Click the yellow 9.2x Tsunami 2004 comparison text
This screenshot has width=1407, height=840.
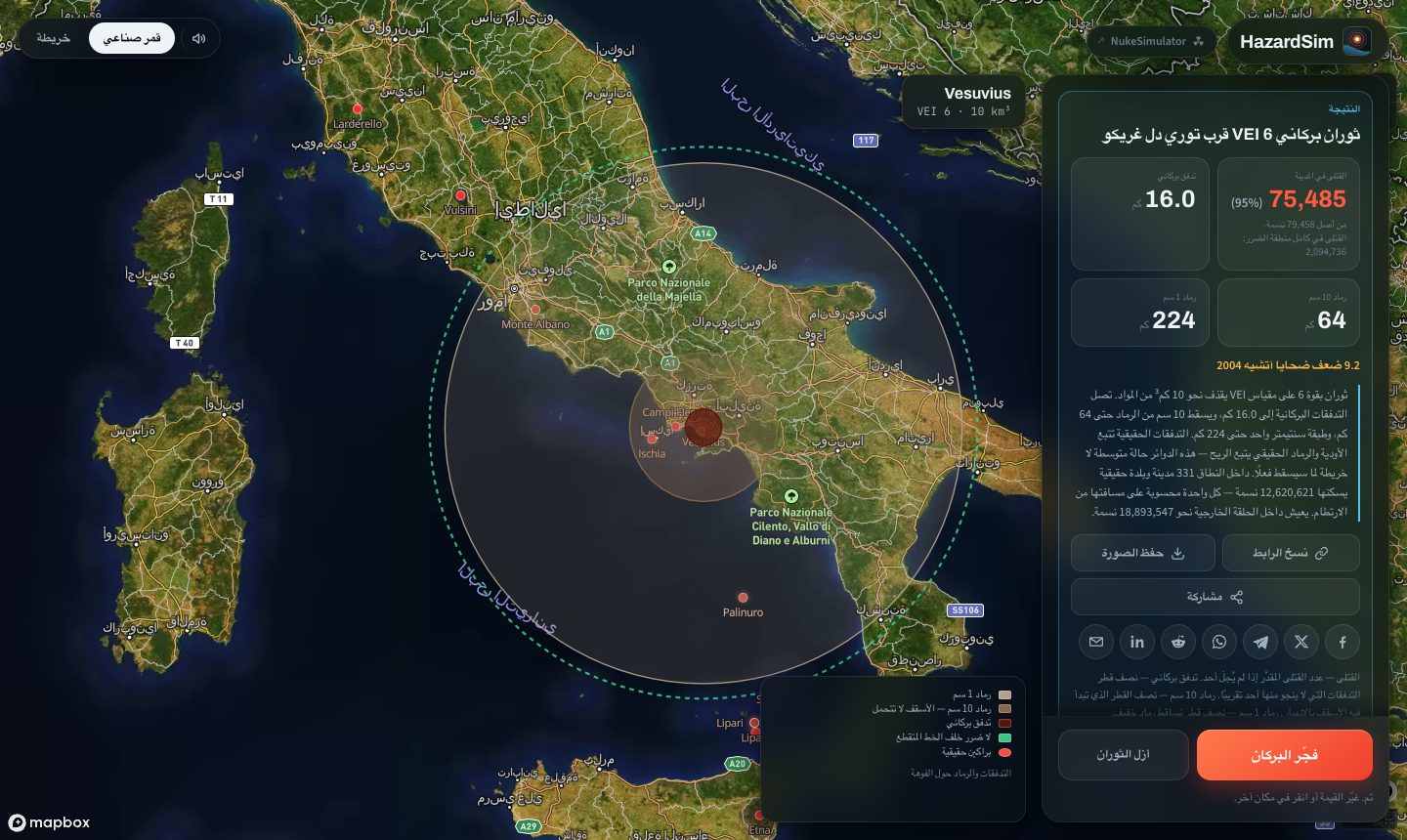[x=1288, y=365]
